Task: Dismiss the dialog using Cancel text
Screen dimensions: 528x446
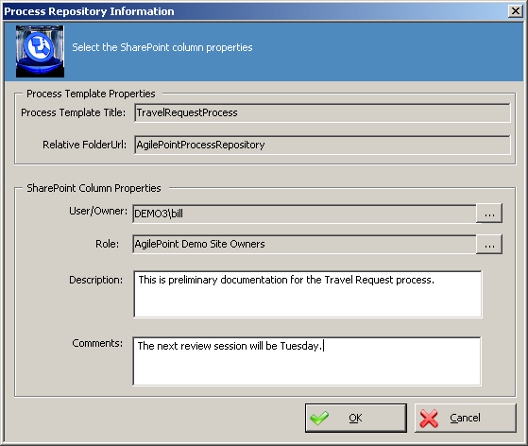Action: coord(465,418)
